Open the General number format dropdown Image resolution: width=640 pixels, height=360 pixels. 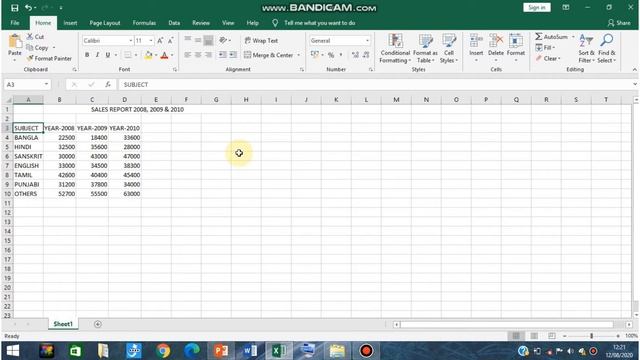coord(367,40)
